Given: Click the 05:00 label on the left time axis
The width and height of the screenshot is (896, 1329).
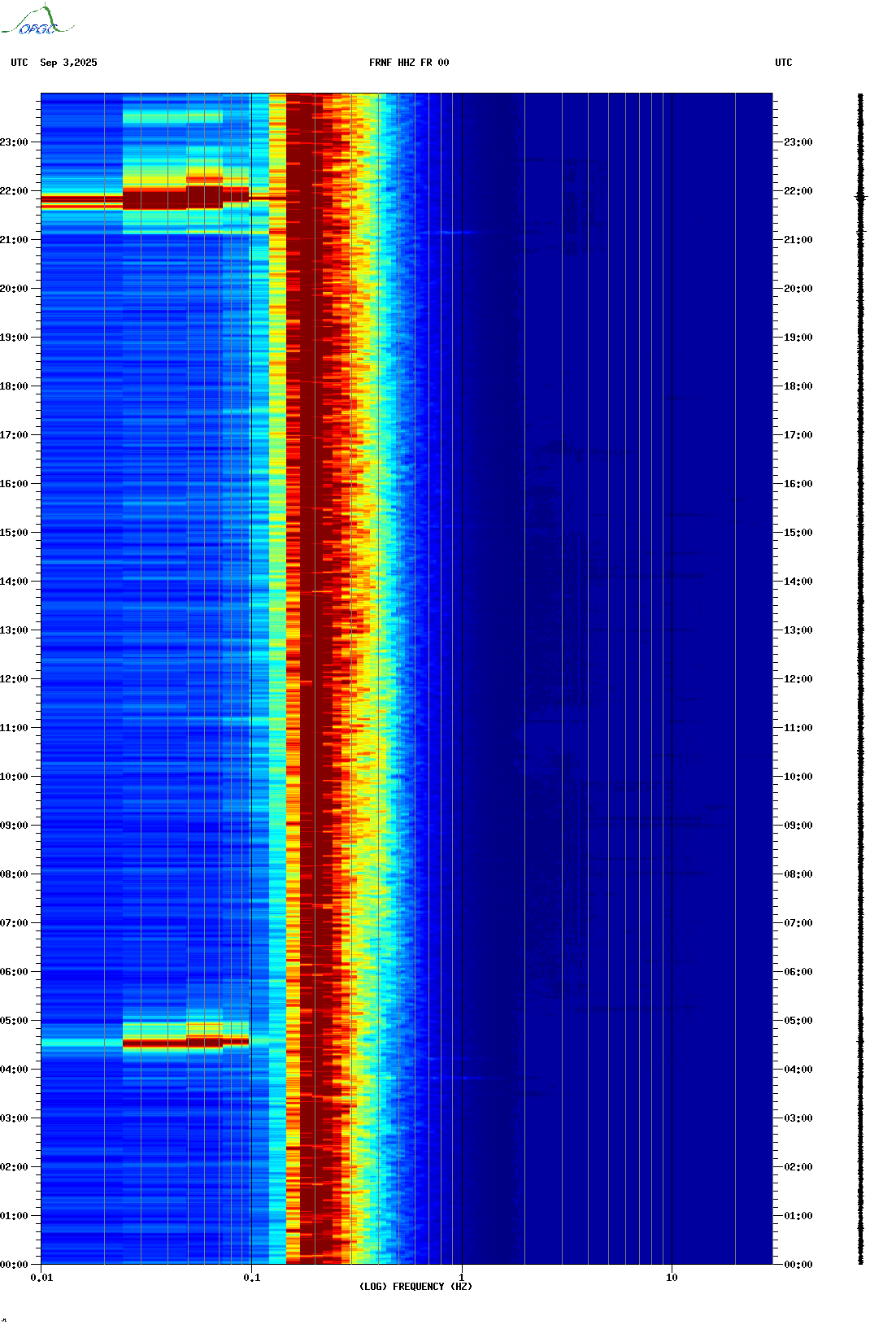Looking at the screenshot, I should coord(14,1021).
